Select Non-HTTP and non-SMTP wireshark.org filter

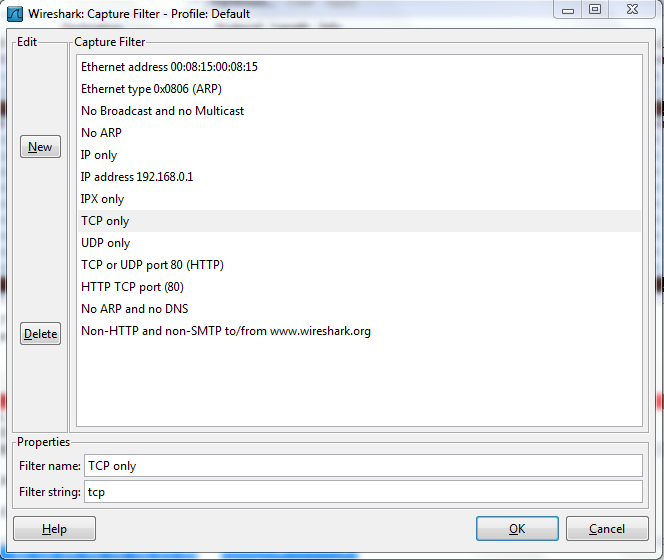[359, 331]
